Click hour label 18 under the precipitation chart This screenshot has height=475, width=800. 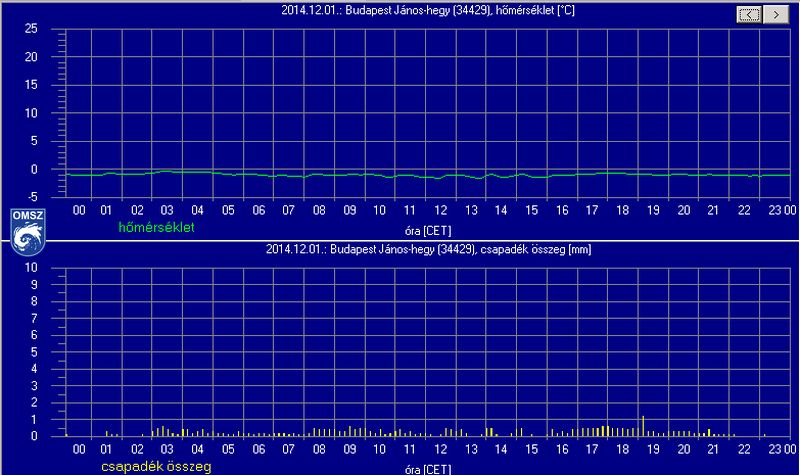[x=622, y=449]
